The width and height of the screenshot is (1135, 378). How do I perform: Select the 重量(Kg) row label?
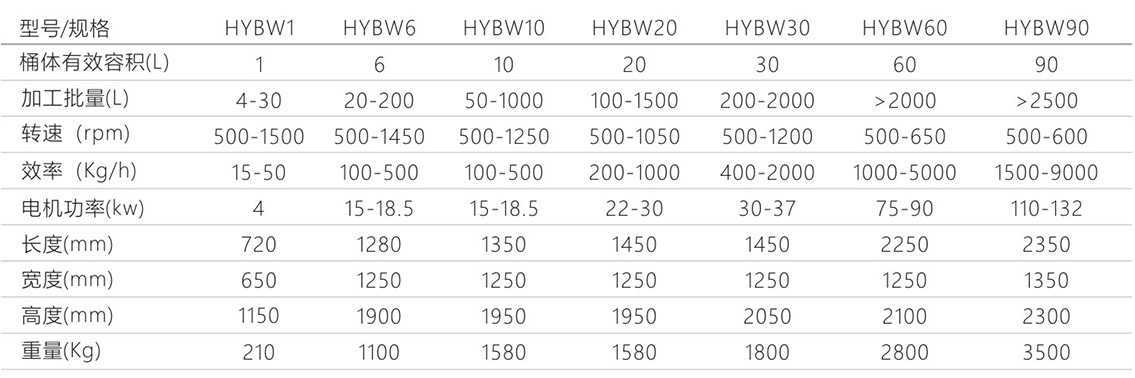[x=60, y=352]
